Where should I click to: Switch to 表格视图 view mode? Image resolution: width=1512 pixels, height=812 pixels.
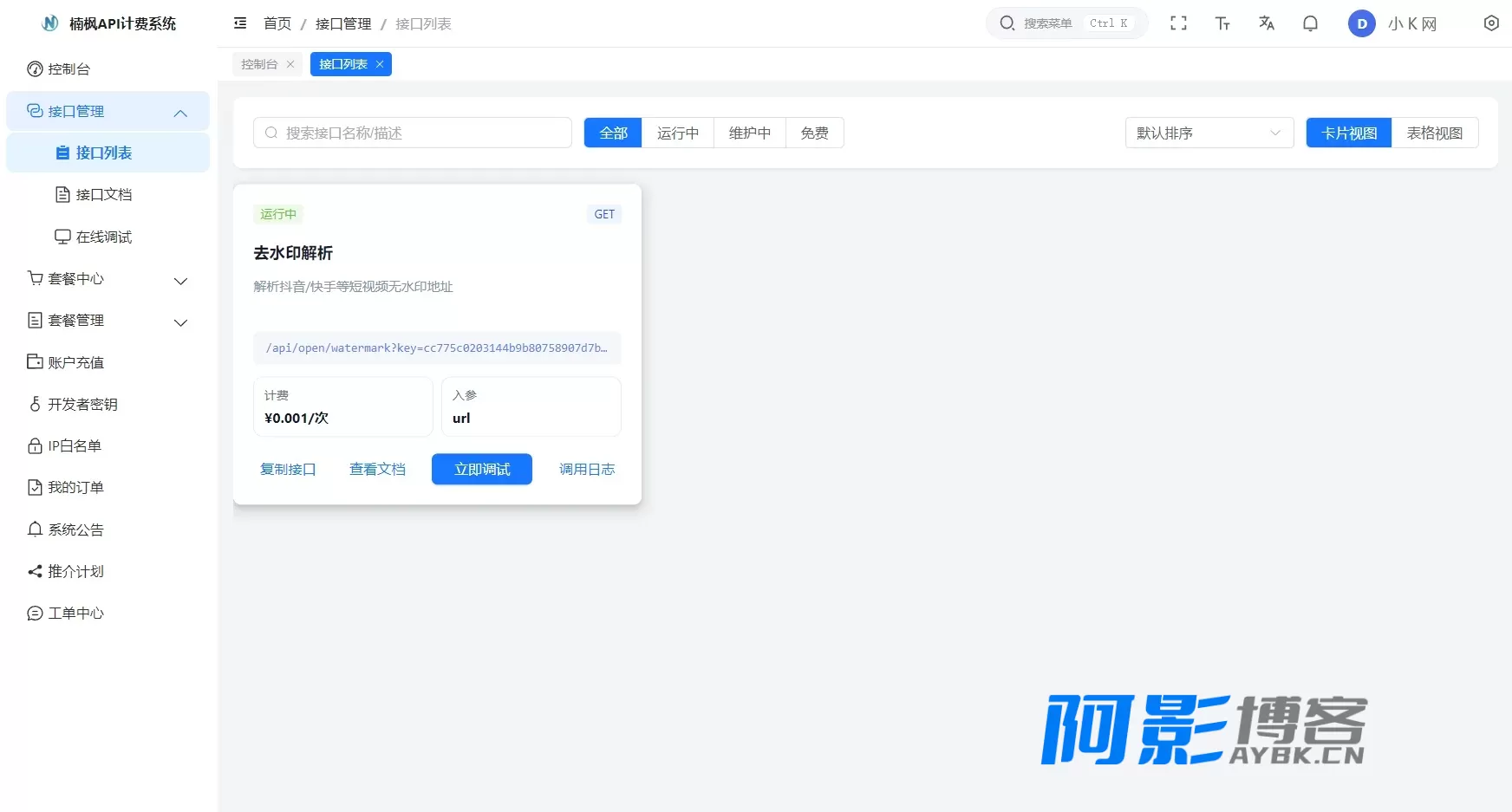point(1435,133)
